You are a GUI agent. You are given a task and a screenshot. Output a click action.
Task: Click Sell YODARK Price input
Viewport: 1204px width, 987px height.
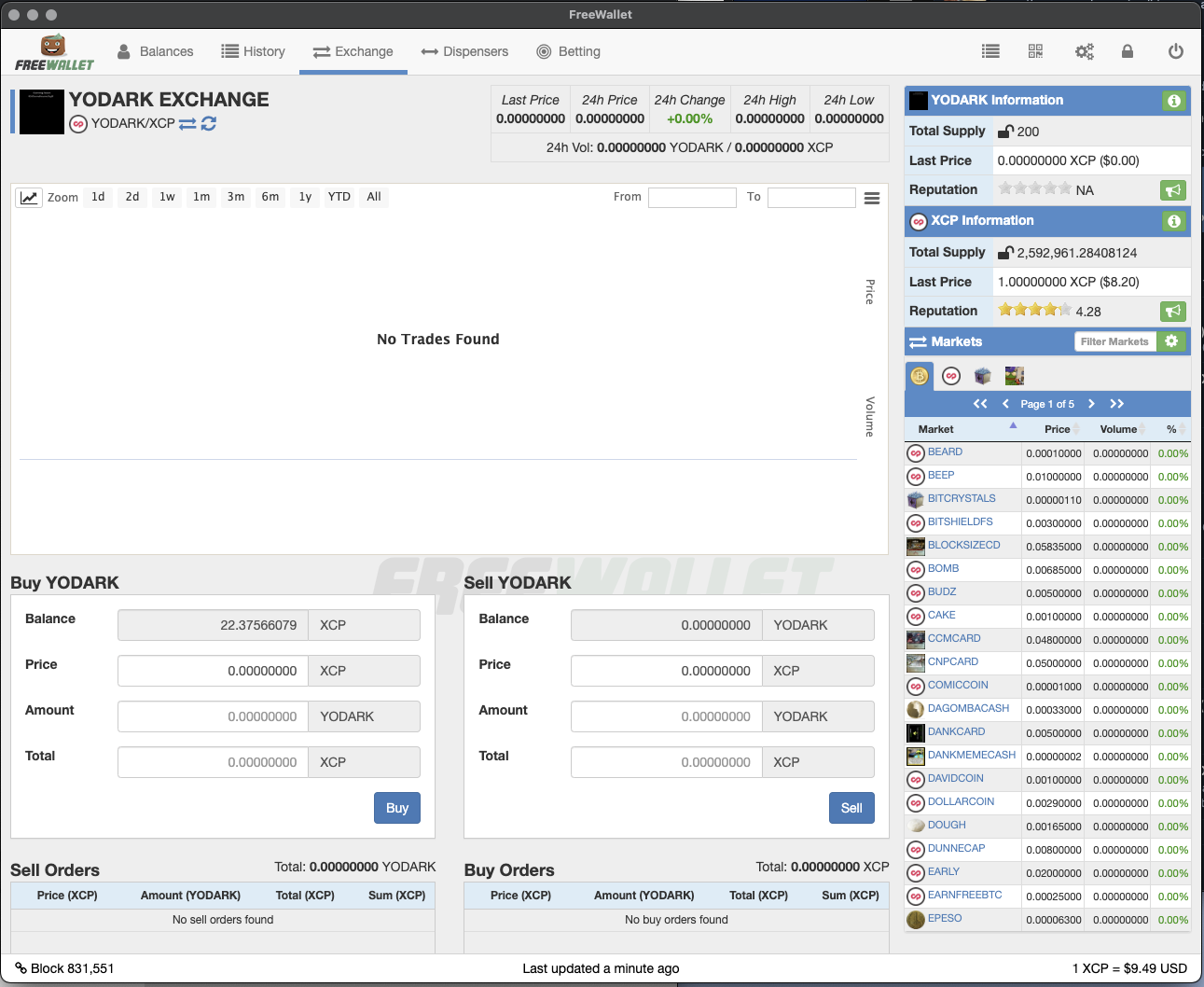(667, 671)
